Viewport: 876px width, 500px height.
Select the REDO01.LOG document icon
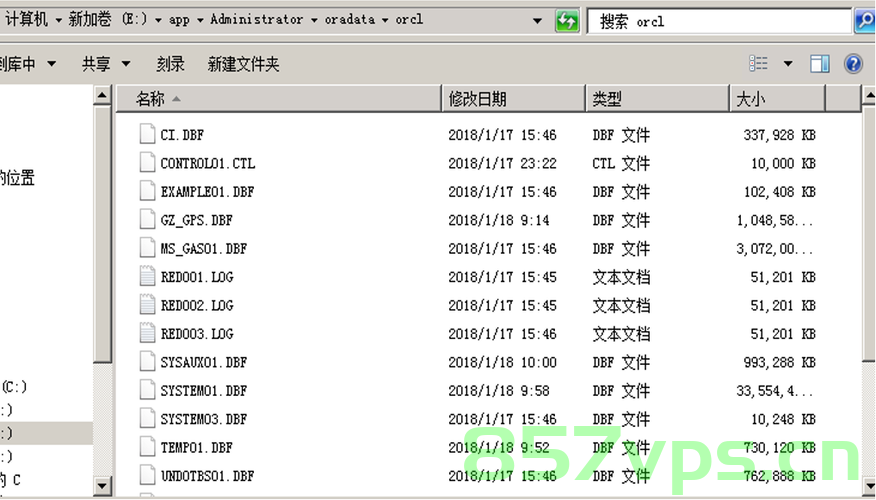tap(147, 277)
